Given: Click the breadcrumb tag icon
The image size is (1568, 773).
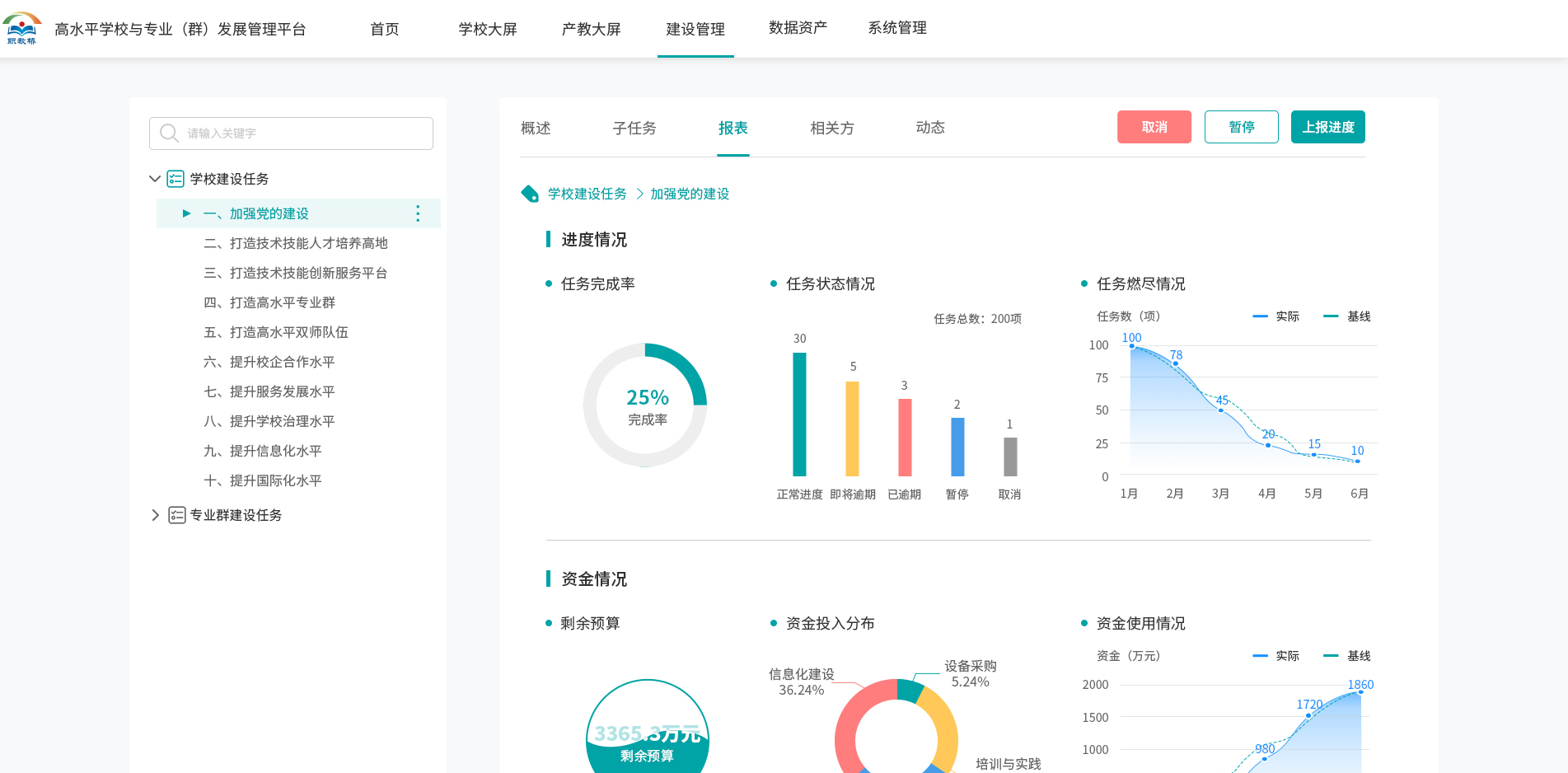Looking at the screenshot, I should click(530, 194).
